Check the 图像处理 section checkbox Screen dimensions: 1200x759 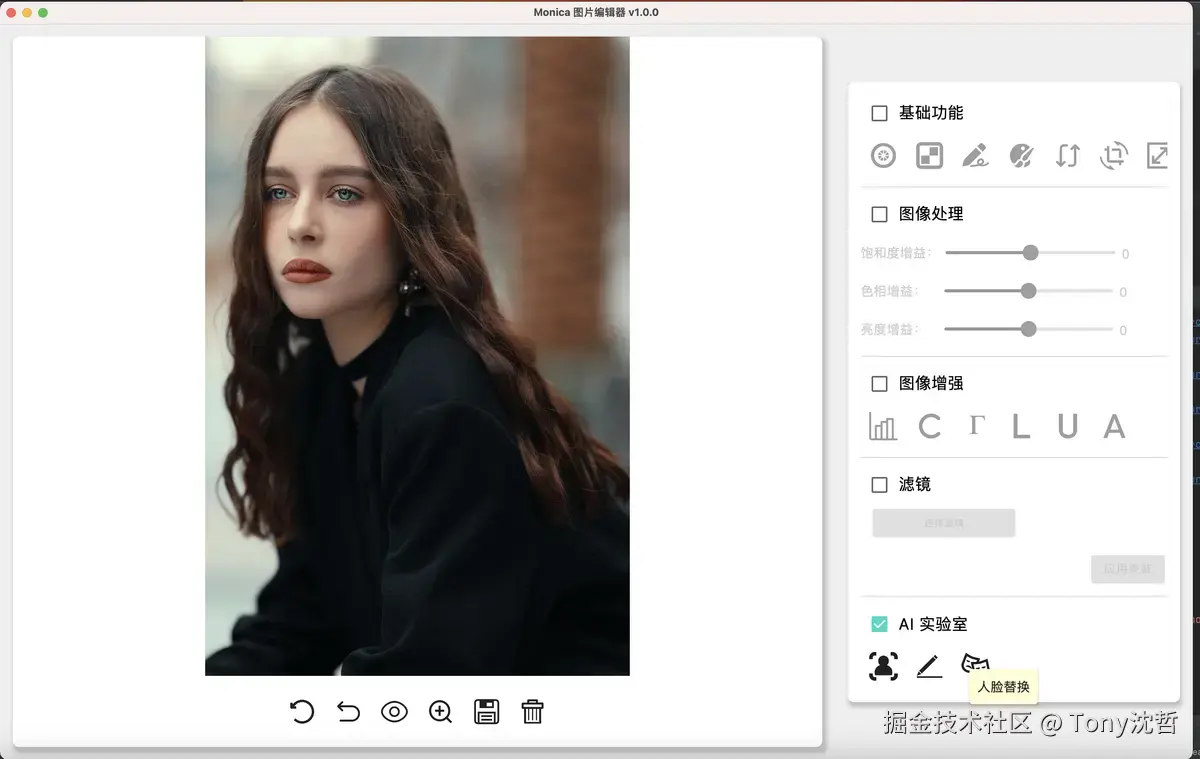(879, 213)
